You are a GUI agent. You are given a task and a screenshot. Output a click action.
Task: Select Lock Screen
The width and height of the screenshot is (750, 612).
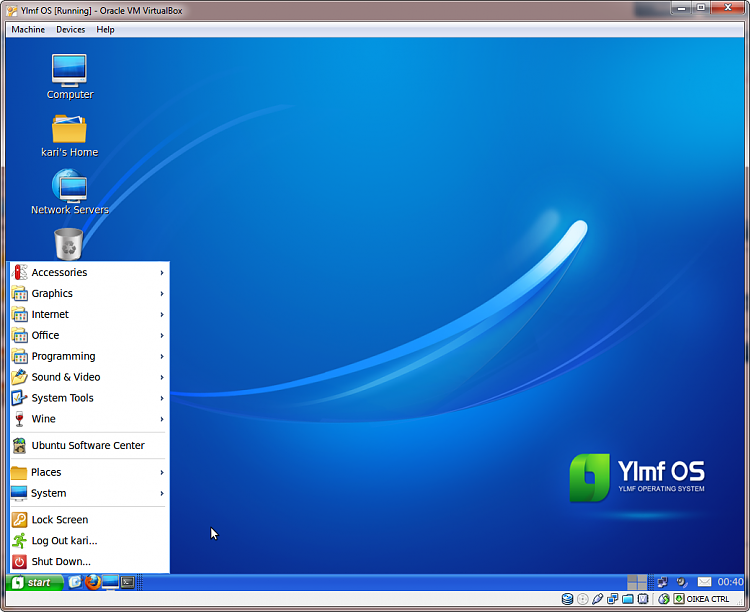coord(88,520)
